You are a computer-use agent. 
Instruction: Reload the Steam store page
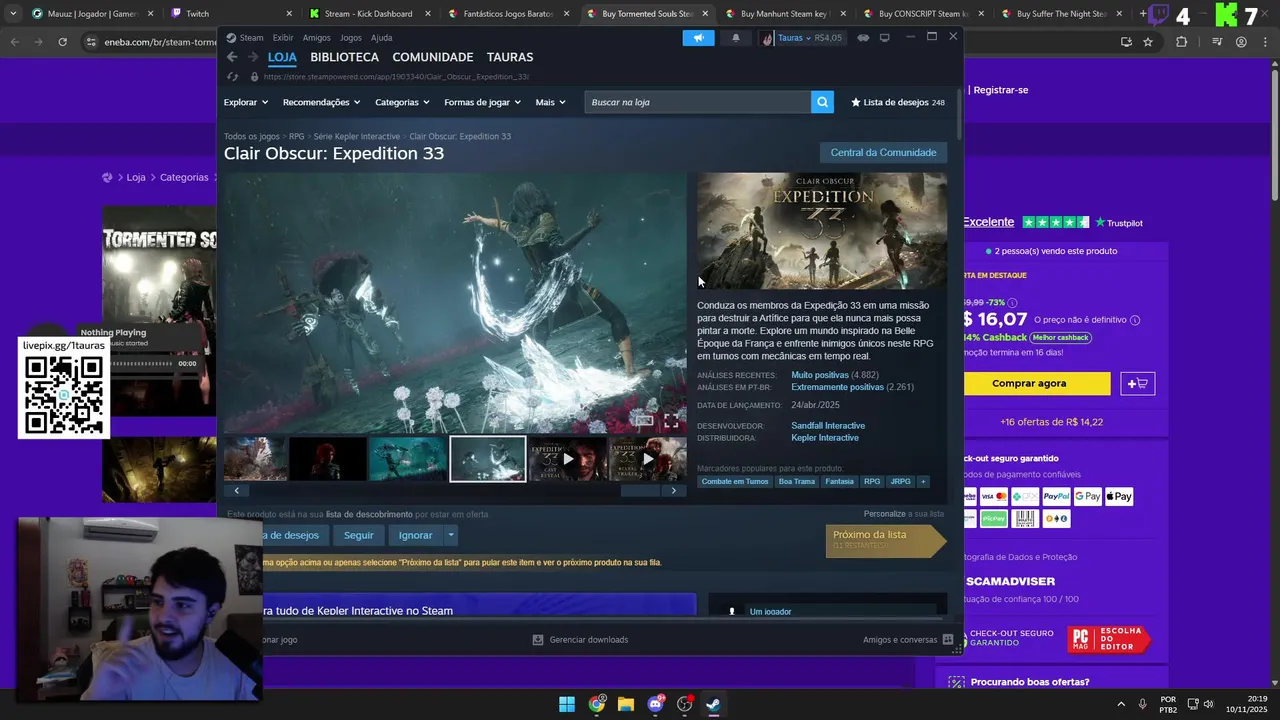pos(232,76)
